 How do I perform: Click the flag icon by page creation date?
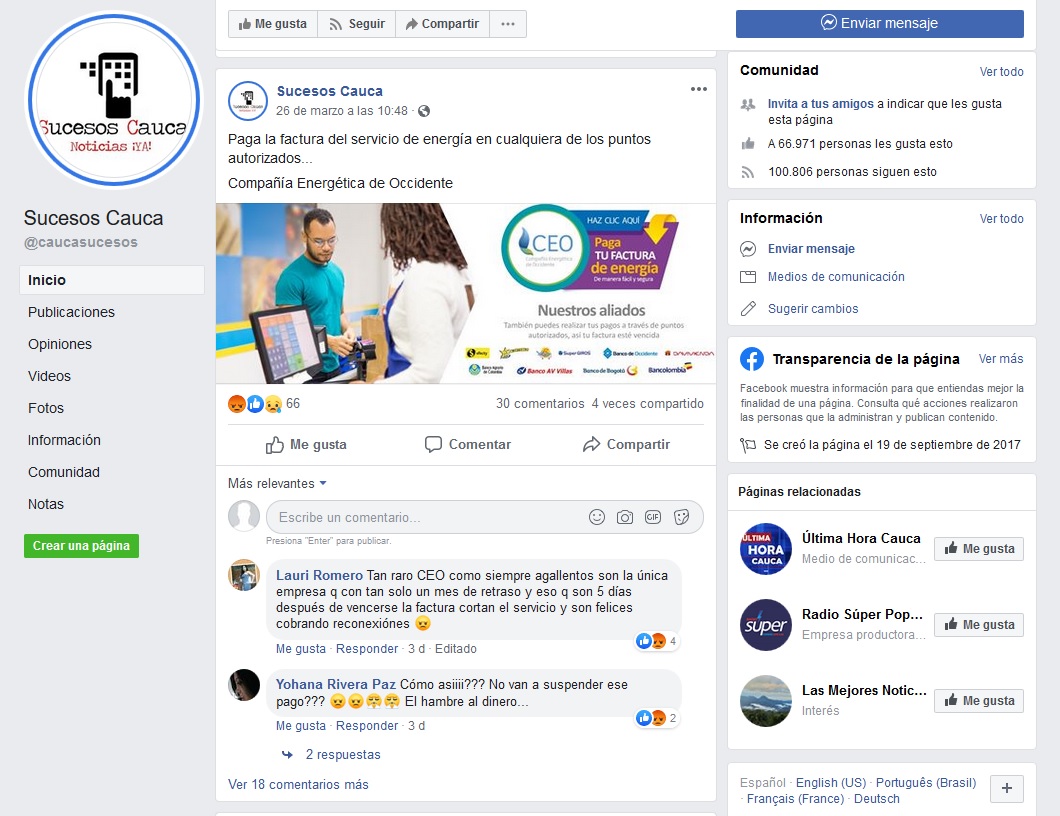pyautogui.click(x=748, y=445)
